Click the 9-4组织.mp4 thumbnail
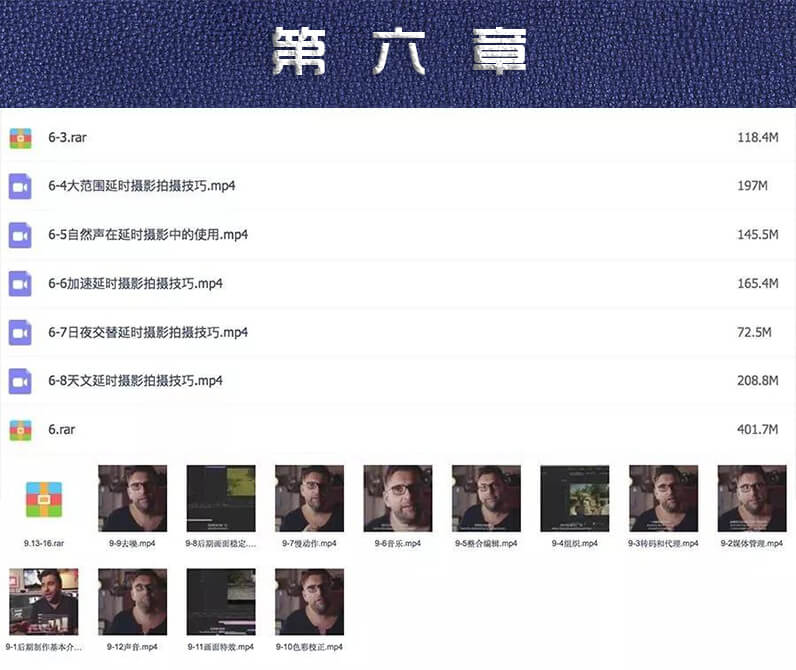This screenshot has width=796, height=670. point(575,498)
